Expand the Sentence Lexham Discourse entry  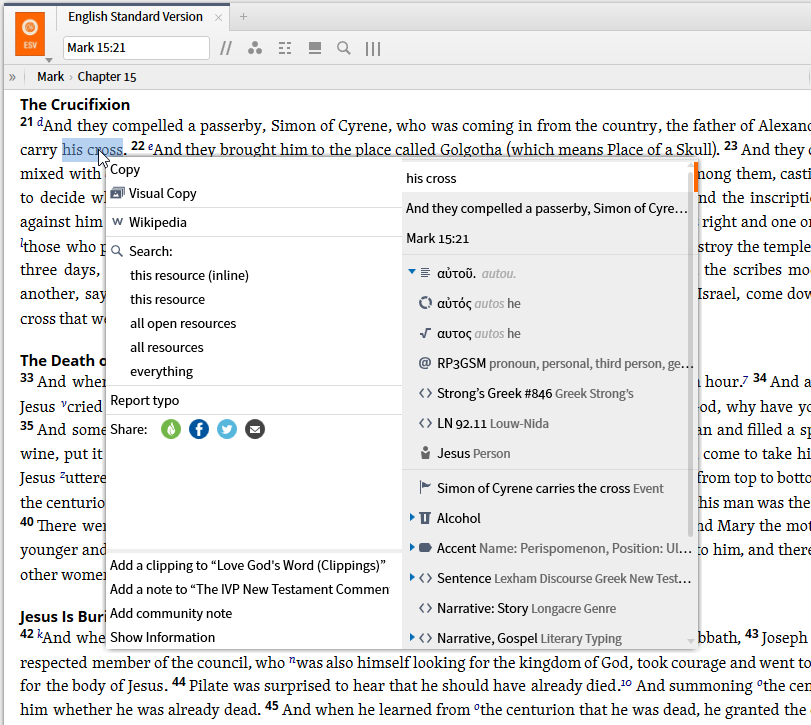tap(412, 577)
